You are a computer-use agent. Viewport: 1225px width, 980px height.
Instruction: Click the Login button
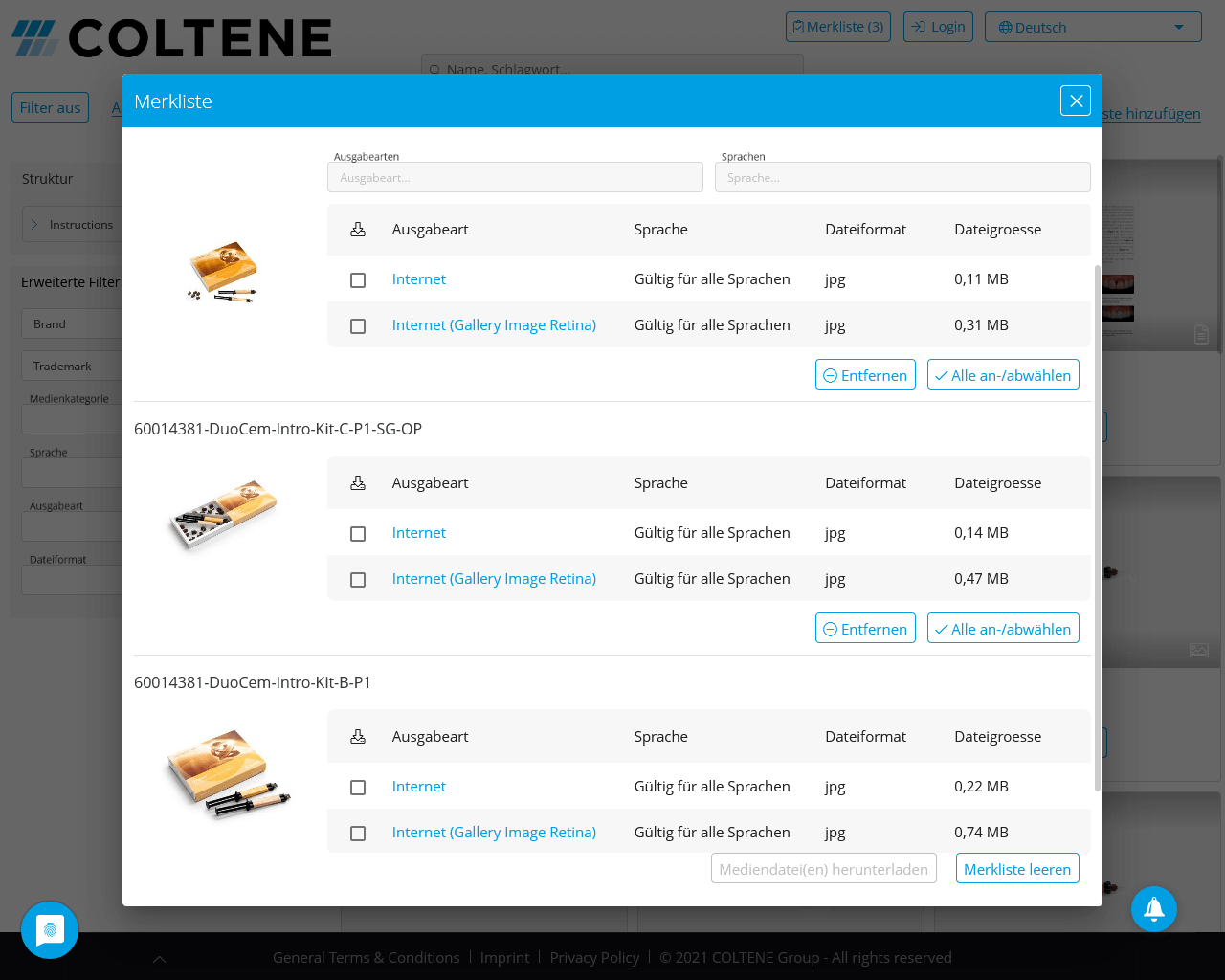point(938,27)
